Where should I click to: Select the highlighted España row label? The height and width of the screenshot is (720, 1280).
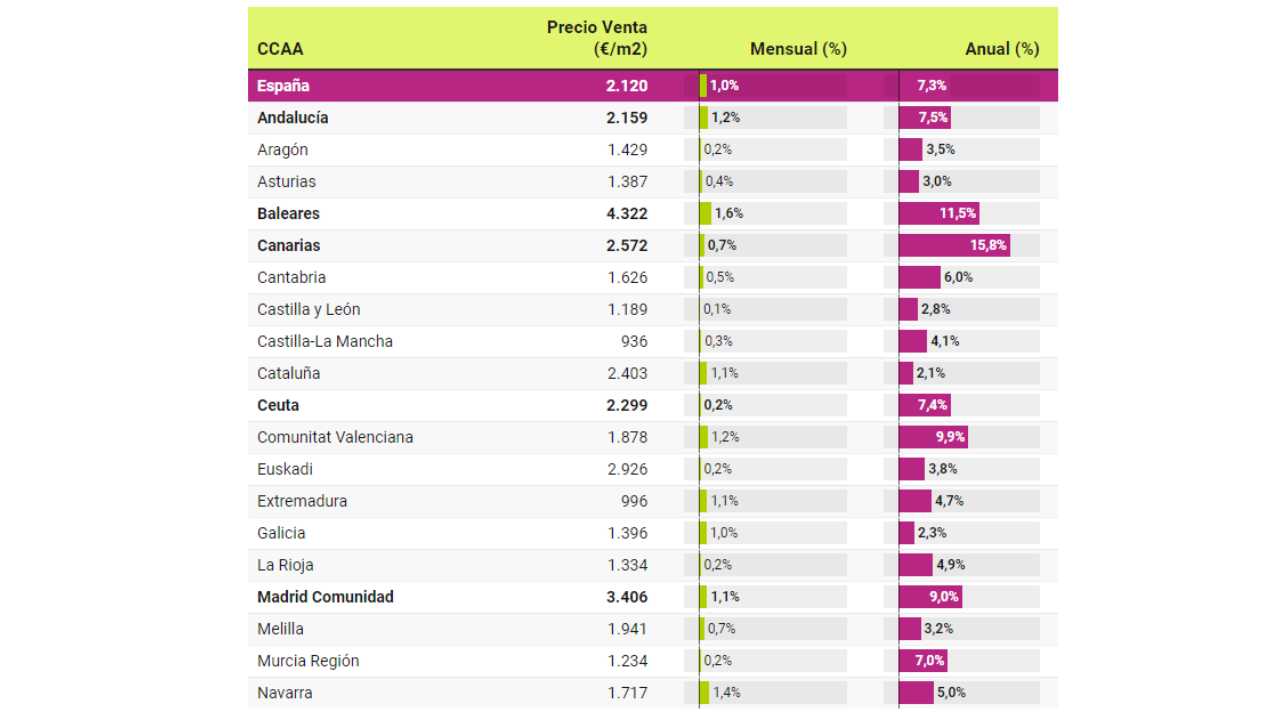283,86
